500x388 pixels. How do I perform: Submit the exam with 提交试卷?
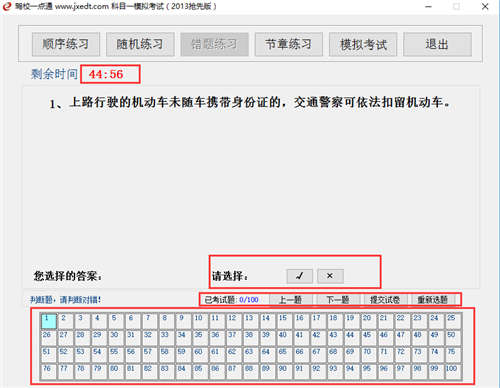(x=385, y=300)
